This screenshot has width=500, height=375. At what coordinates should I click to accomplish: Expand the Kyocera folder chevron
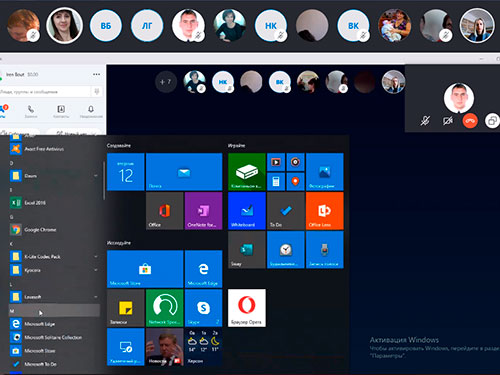click(96, 270)
